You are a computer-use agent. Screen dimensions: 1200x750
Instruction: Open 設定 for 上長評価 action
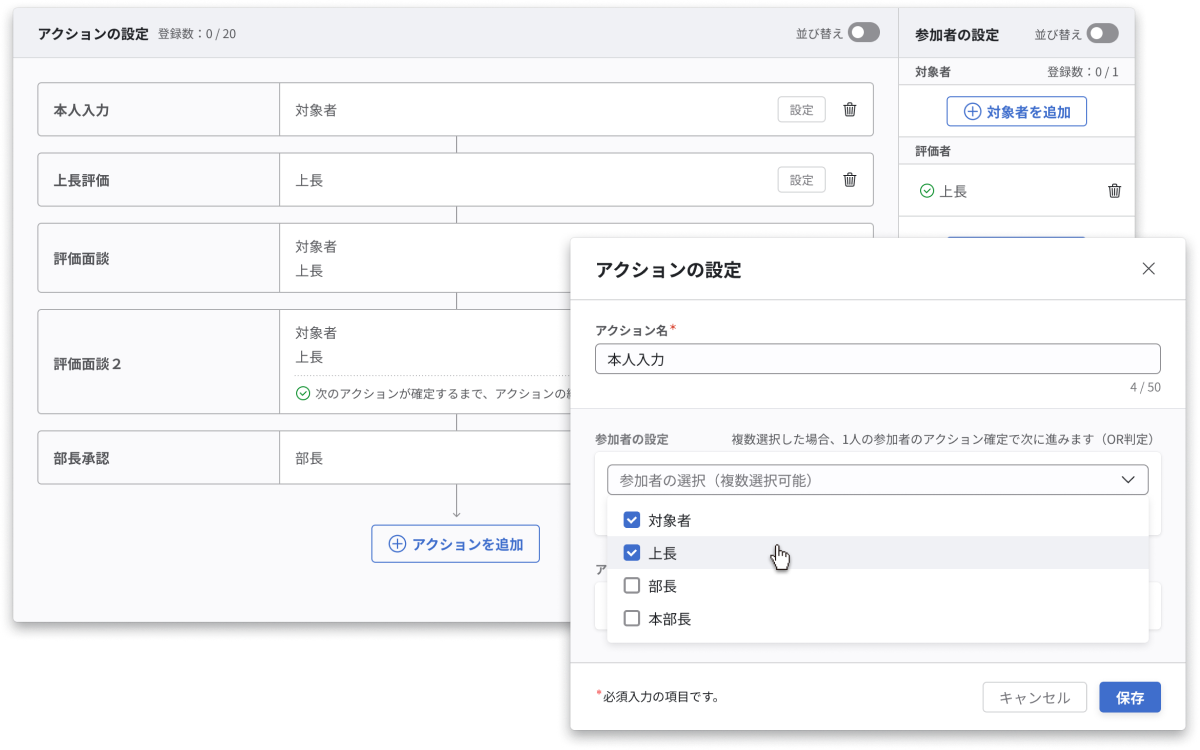[801, 180]
